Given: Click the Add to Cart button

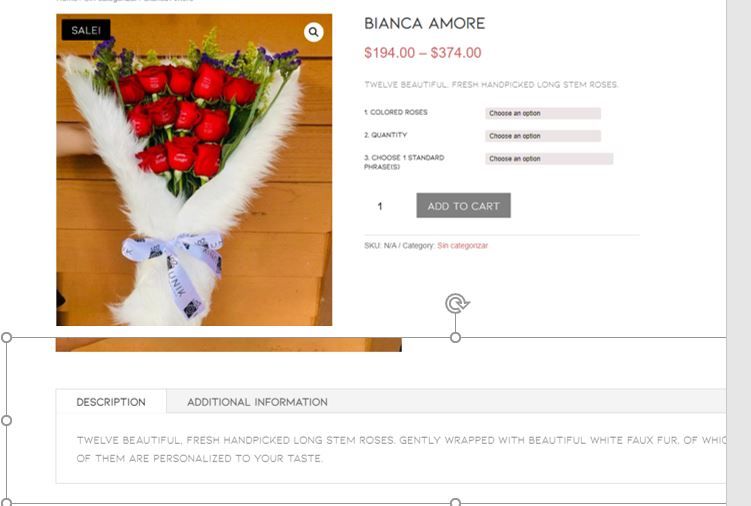Looking at the screenshot, I should coord(464,206).
